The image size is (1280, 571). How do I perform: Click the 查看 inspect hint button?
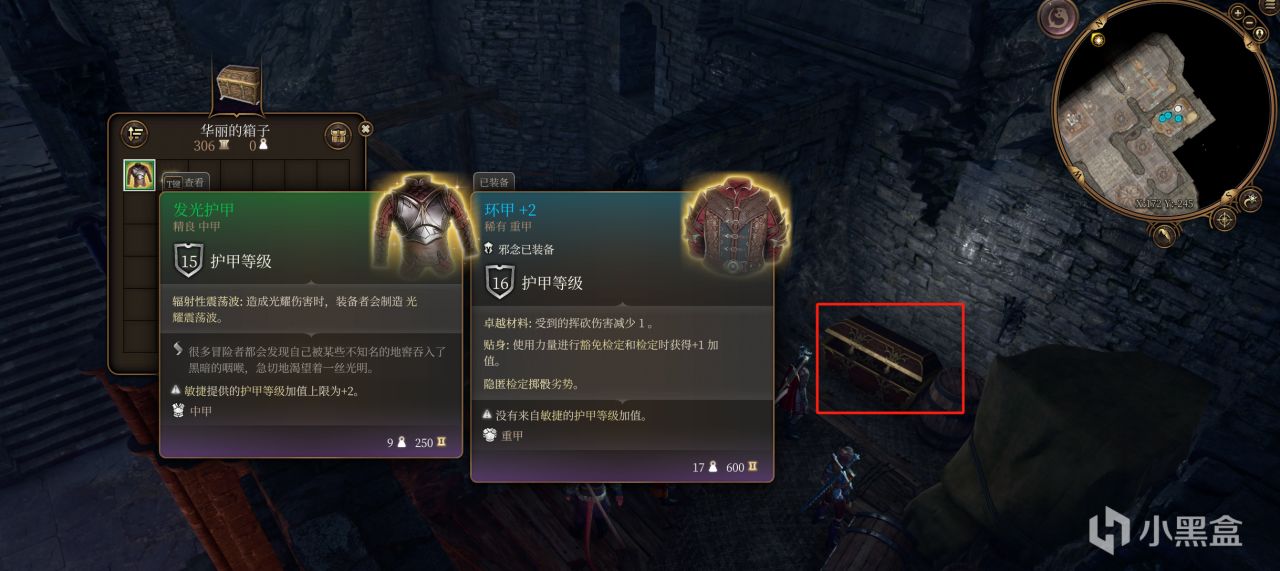(x=186, y=182)
